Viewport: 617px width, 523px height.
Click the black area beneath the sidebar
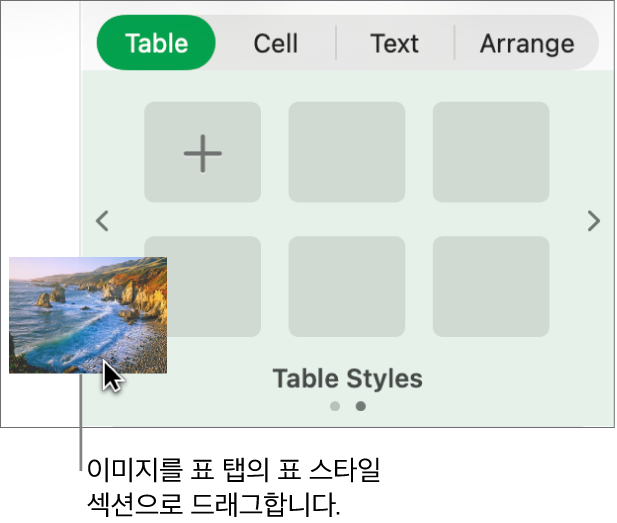pos(350,475)
